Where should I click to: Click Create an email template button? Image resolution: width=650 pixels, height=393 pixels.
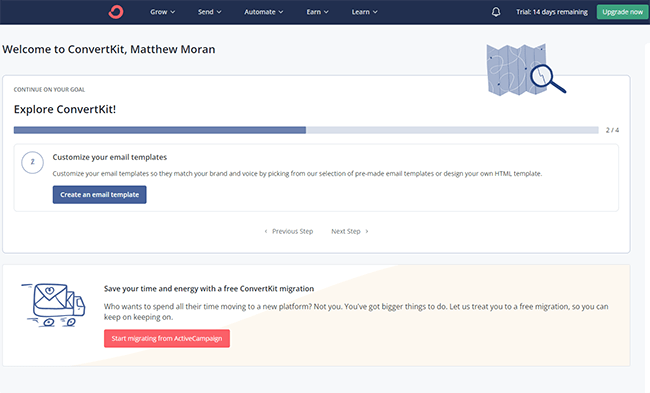point(99,194)
